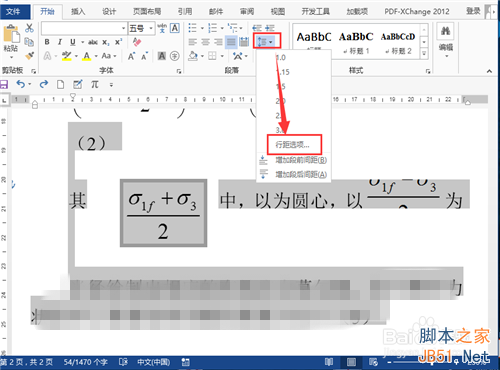Switch to the 页面布局 ribbon tab
500x370 pixels.
click(147, 12)
